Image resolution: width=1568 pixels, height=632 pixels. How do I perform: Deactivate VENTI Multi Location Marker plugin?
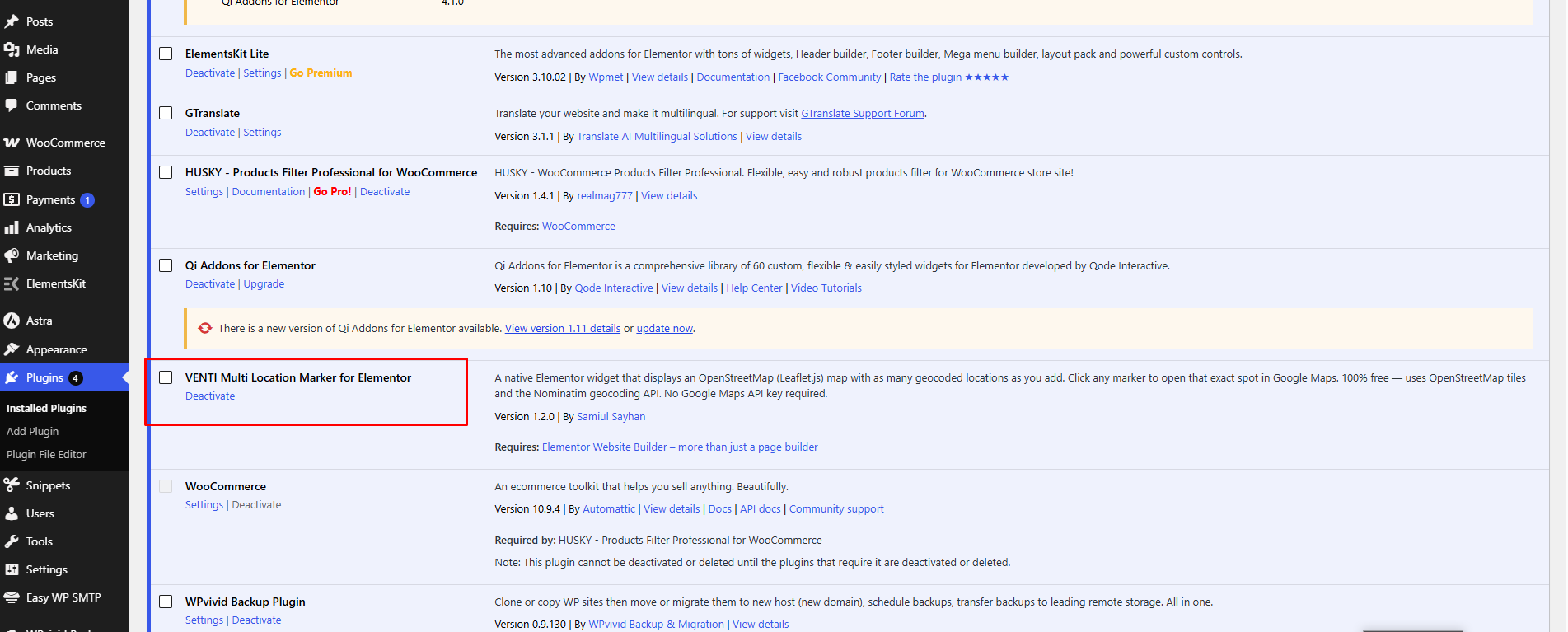pyautogui.click(x=210, y=396)
